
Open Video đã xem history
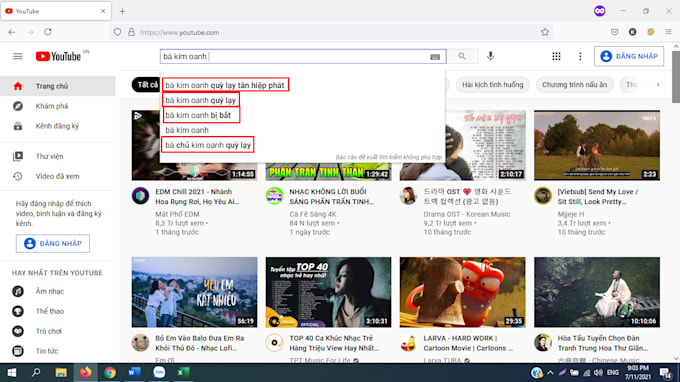tap(58, 176)
